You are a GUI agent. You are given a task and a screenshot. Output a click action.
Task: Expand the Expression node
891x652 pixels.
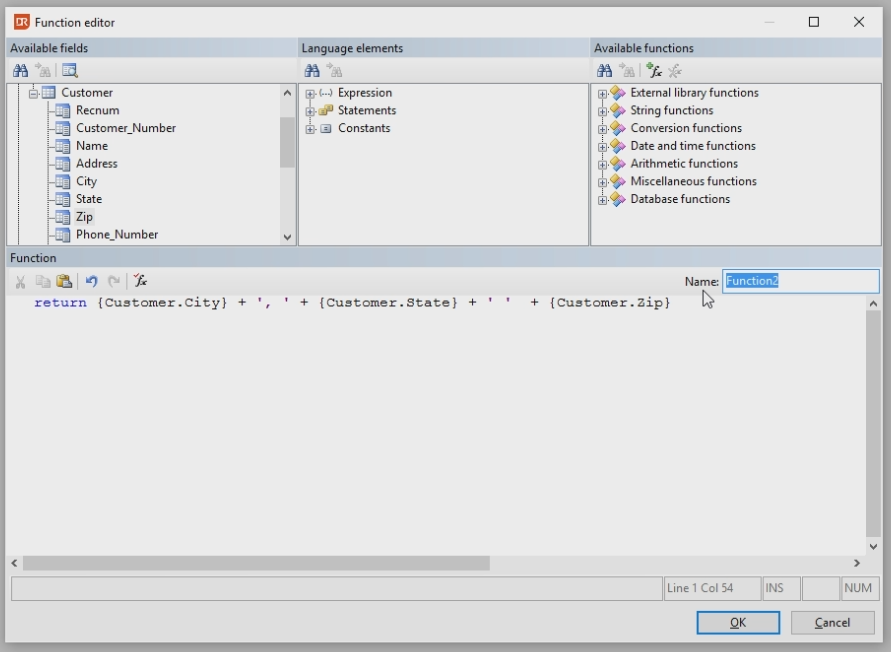coord(310,94)
